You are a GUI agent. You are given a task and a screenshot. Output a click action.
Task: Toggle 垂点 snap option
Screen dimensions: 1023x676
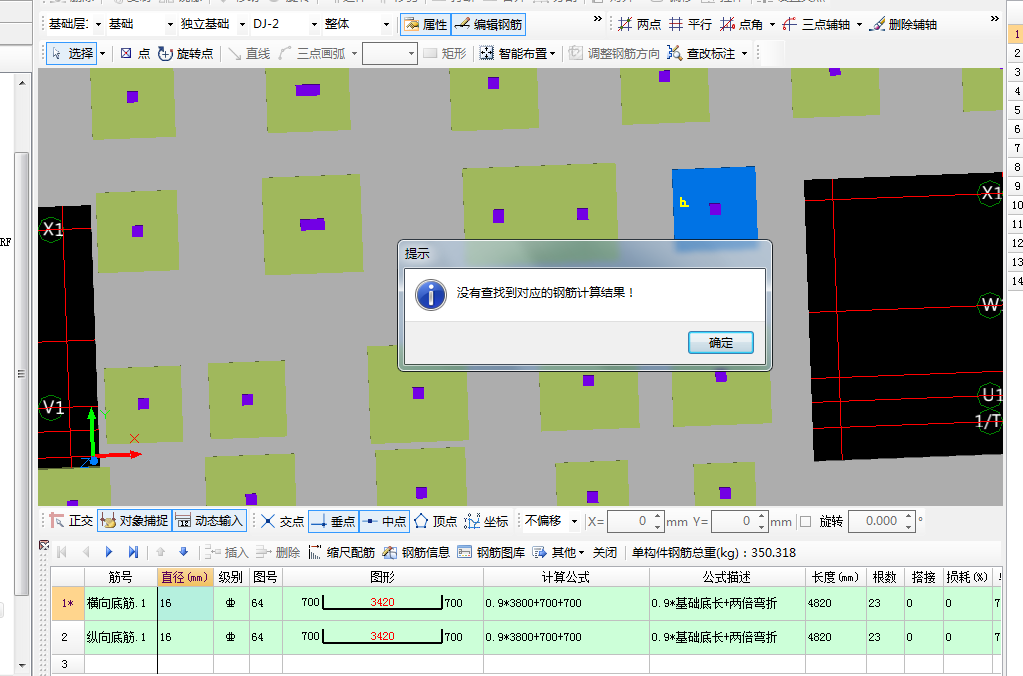point(333,521)
